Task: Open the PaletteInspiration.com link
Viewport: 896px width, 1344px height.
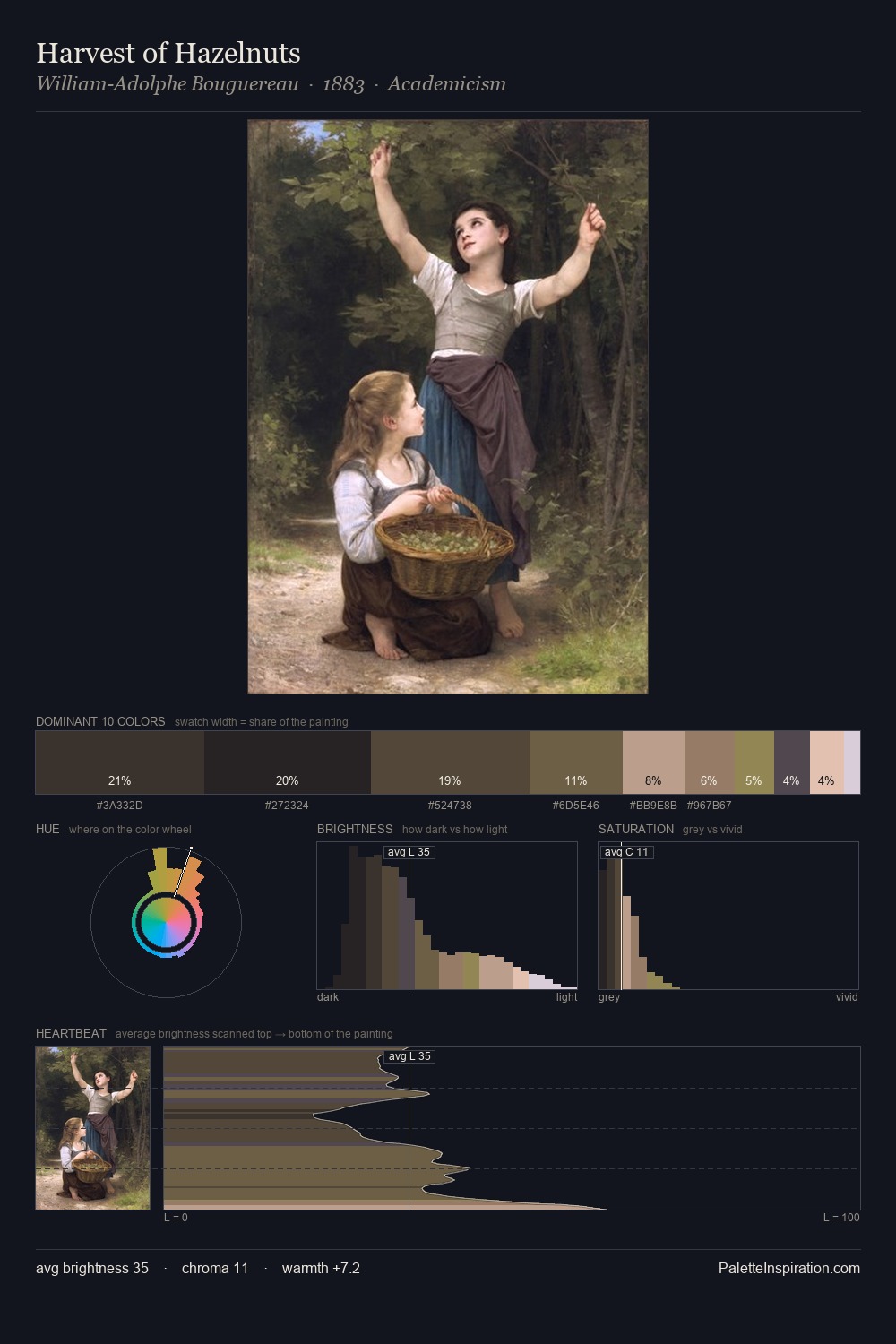Action: point(789,1268)
